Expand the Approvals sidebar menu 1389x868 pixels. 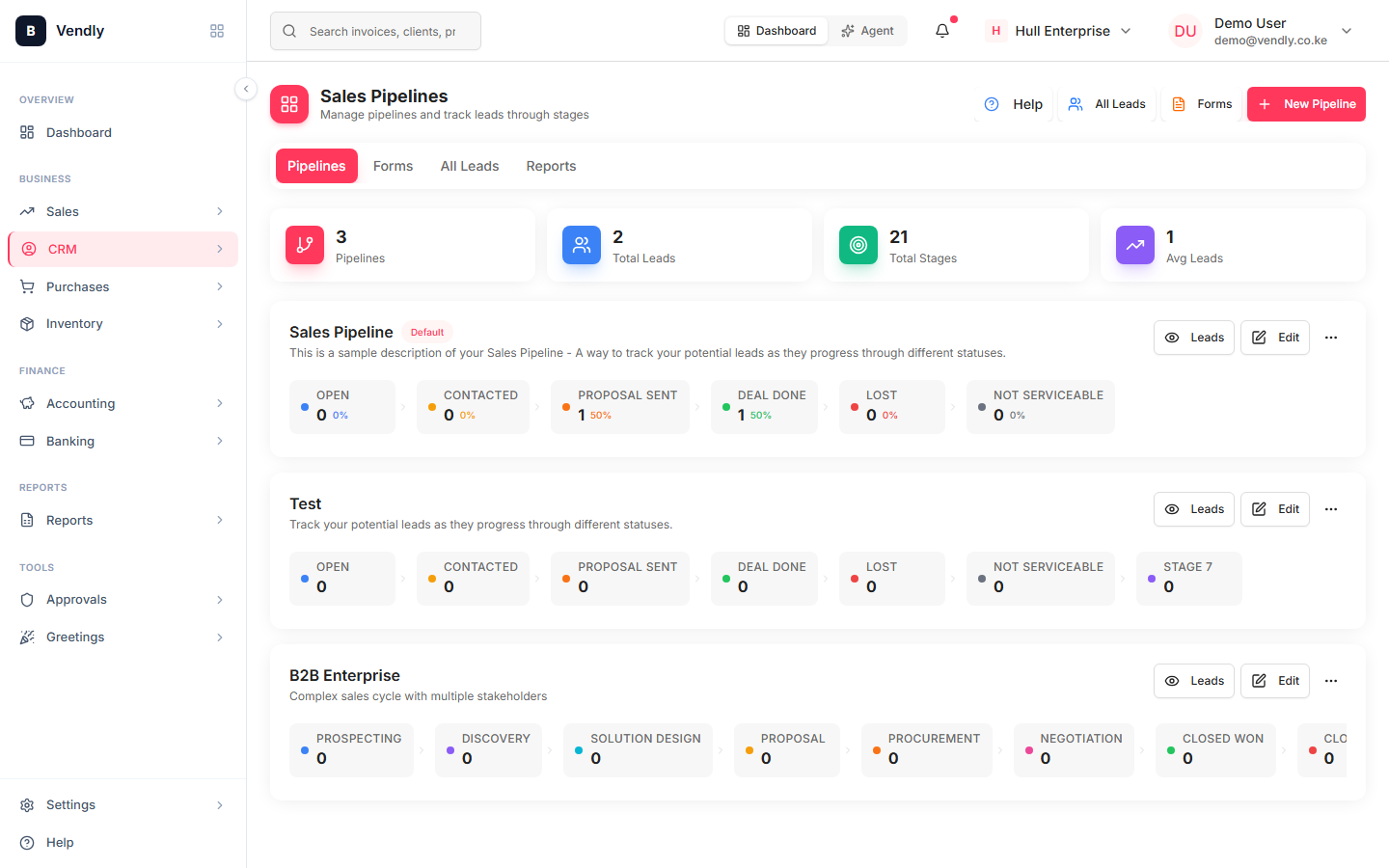pyautogui.click(x=123, y=599)
